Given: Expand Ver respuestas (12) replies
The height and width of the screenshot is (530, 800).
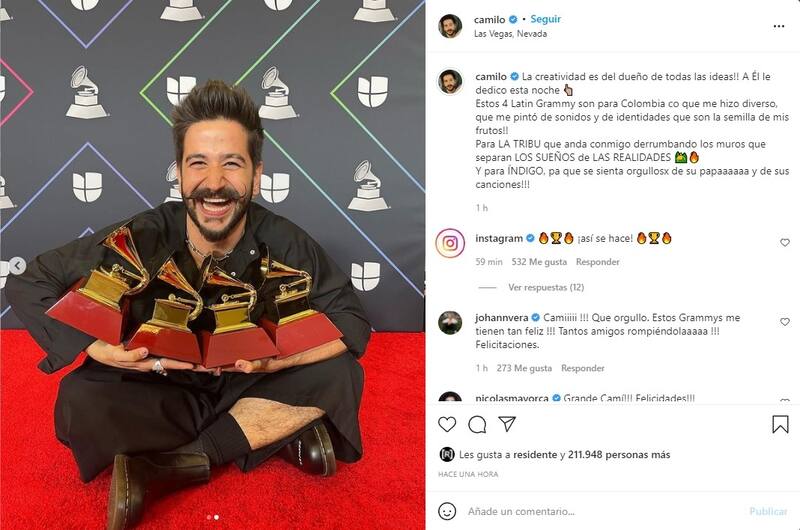Looking at the screenshot, I should point(546,287).
